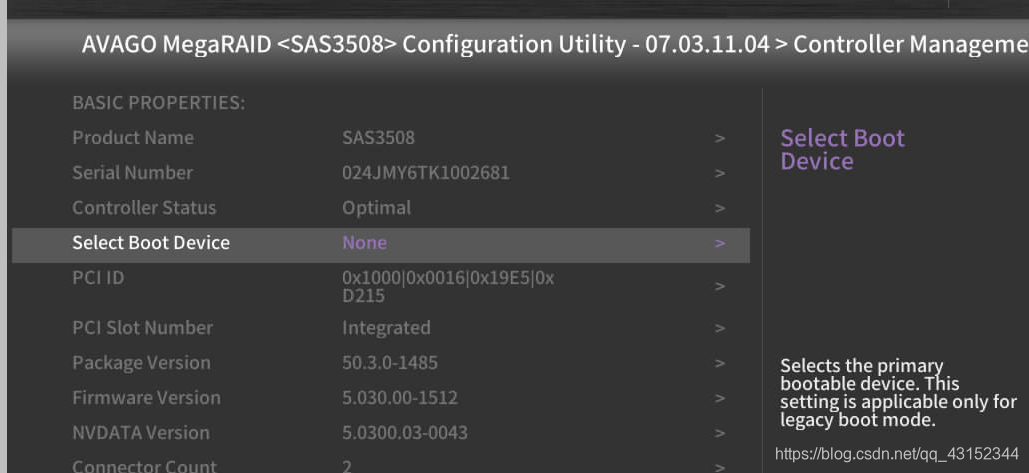Click the chevron on the PCI Slot Number row
Image resolution: width=1029 pixels, height=473 pixels.
720,329
